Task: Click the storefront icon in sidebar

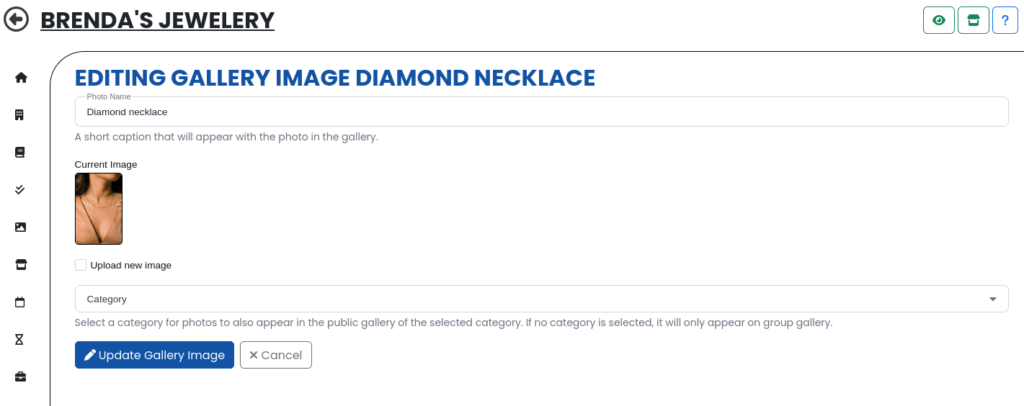Action: click(20, 265)
